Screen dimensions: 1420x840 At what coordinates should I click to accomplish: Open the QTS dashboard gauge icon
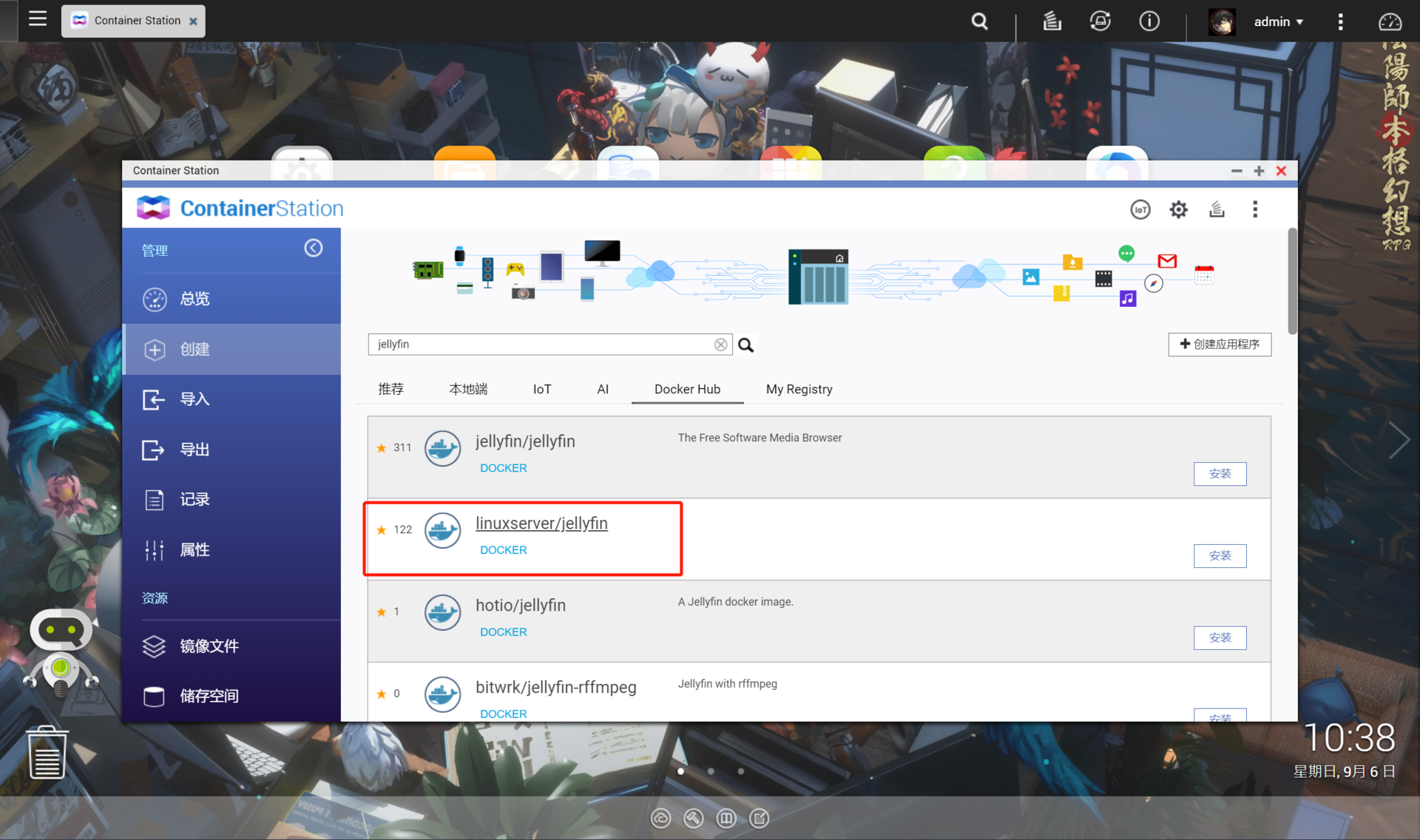[x=1390, y=22]
